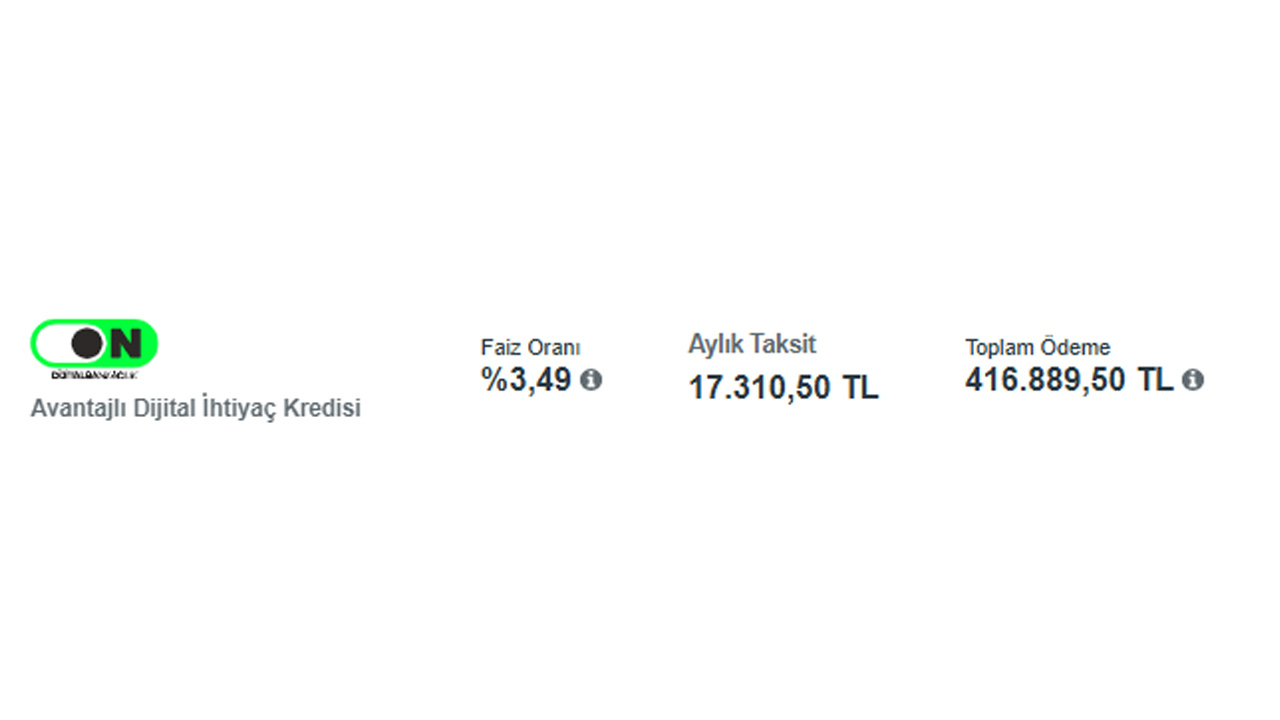Select the 17.310,50 monthly installment amount
This screenshot has height=720, width=1280.
coord(760,388)
